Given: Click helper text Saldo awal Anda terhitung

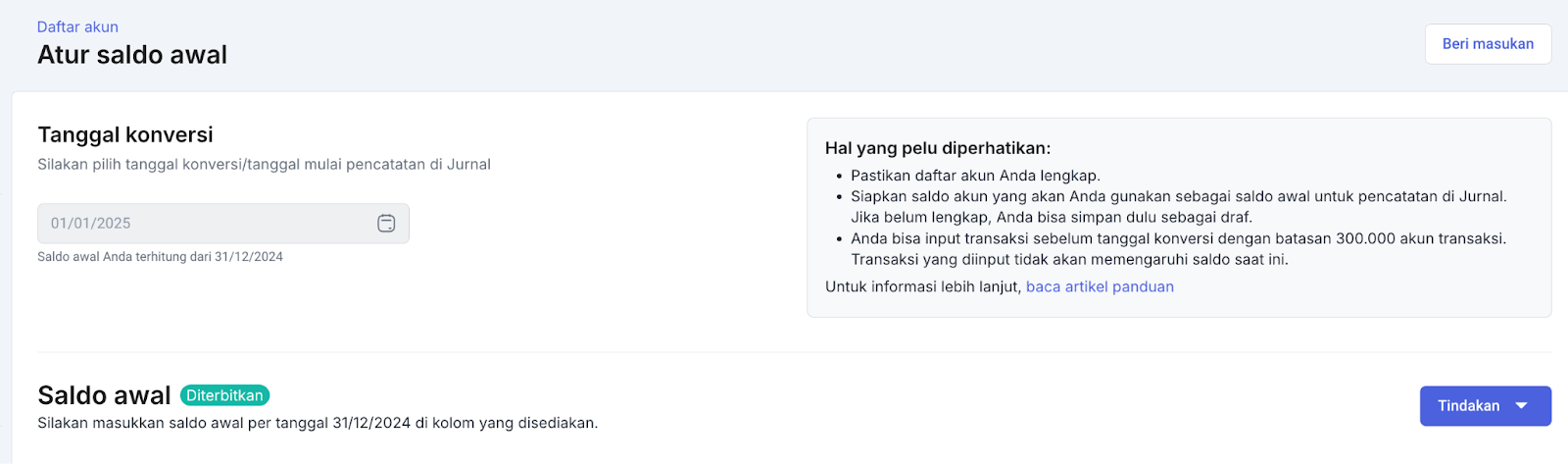Looking at the screenshot, I should point(160,257).
